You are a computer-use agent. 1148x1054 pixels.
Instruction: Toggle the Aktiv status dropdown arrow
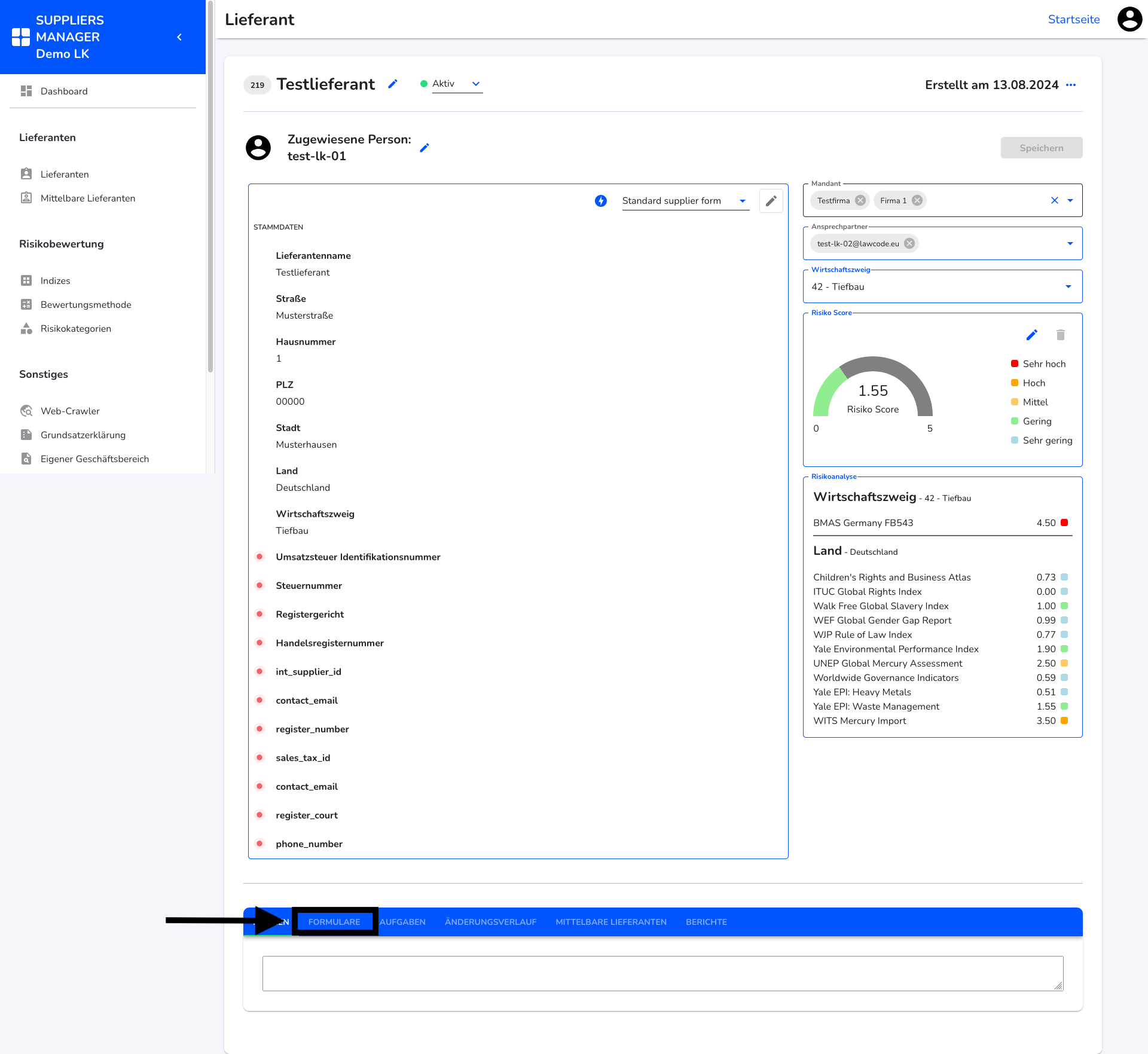pyautogui.click(x=476, y=84)
